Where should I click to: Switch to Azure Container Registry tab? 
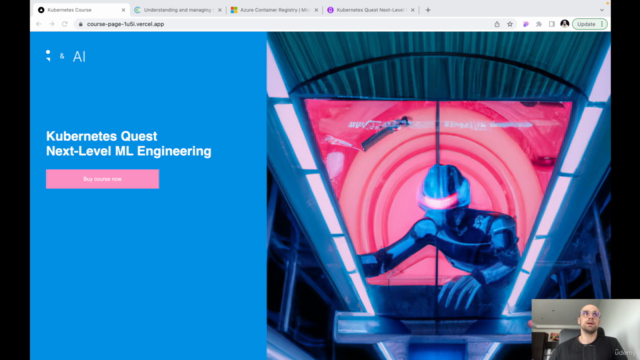coord(274,10)
